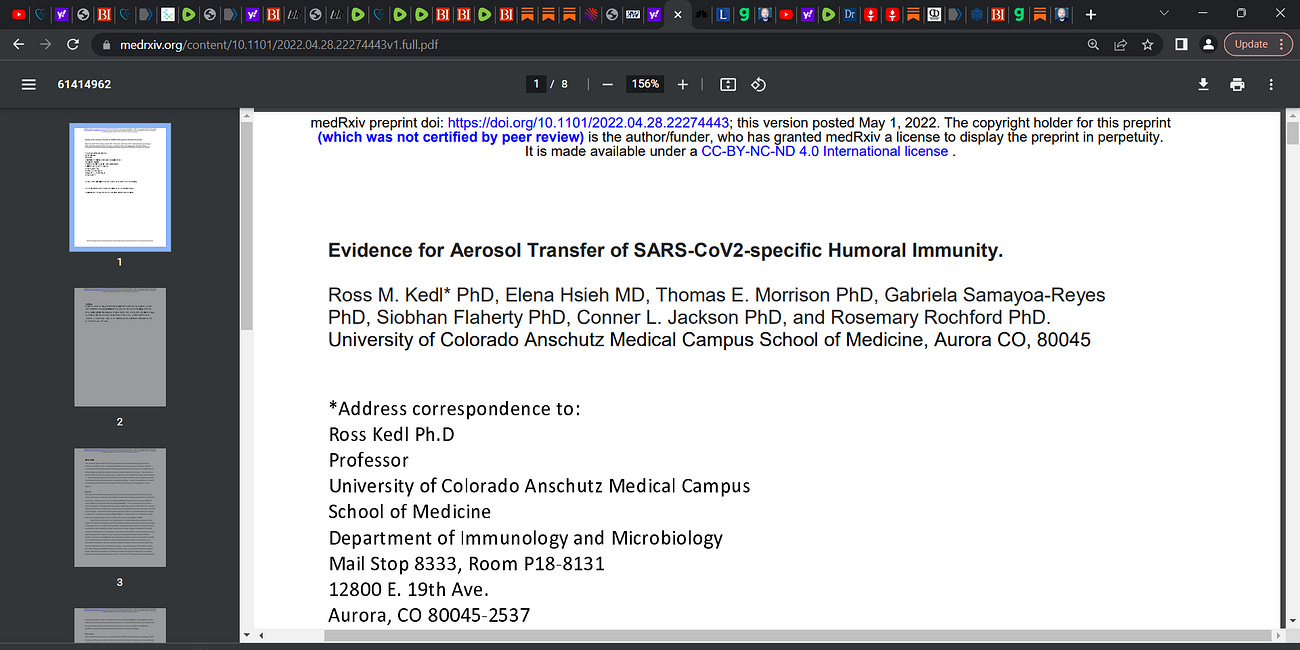Viewport: 1300px width, 650px height.
Task: Toggle the bookmark star for this page
Action: pyautogui.click(x=1147, y=44)
